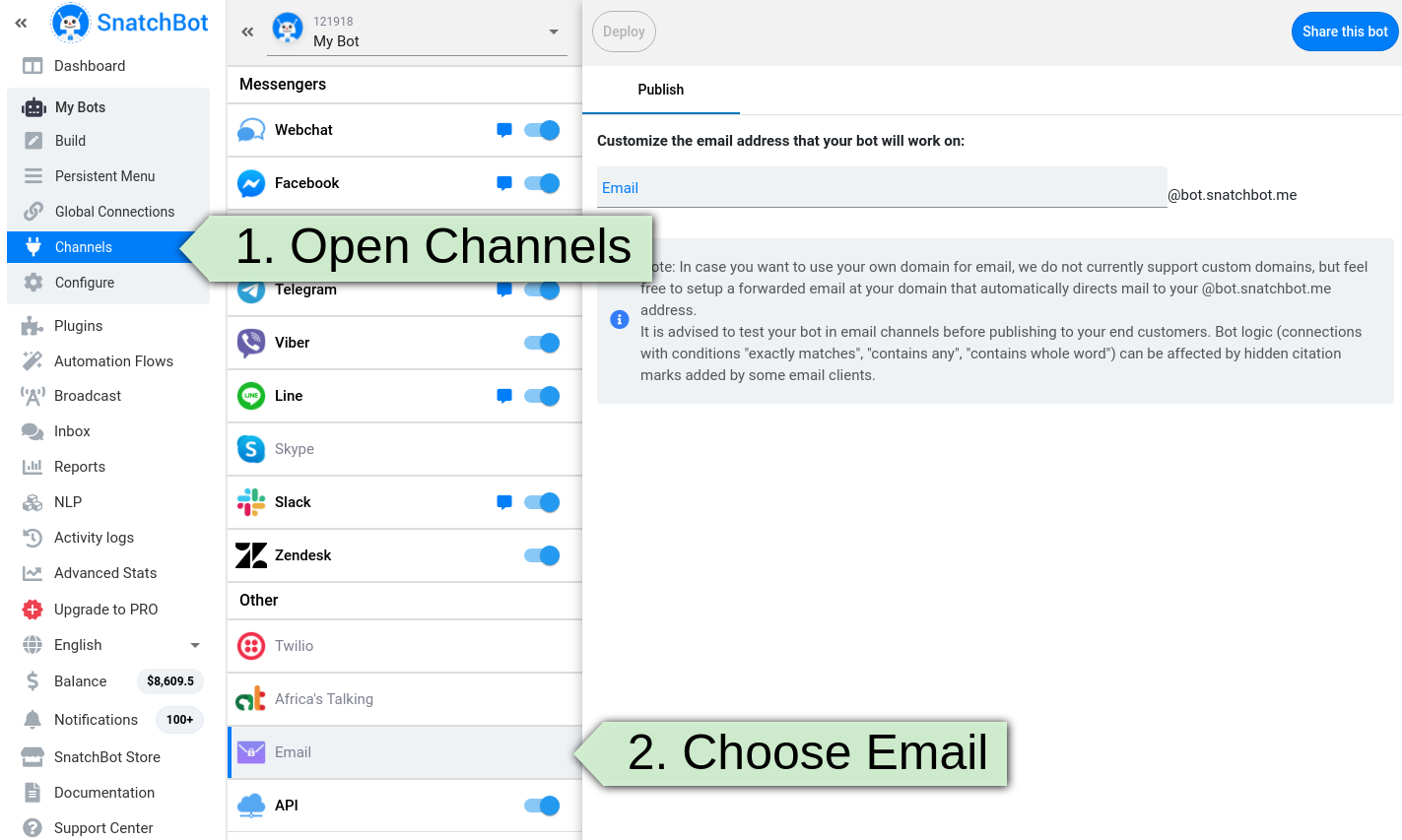
Task: Select the Africa's Talking channel row
Action: [x=404, y=699]
